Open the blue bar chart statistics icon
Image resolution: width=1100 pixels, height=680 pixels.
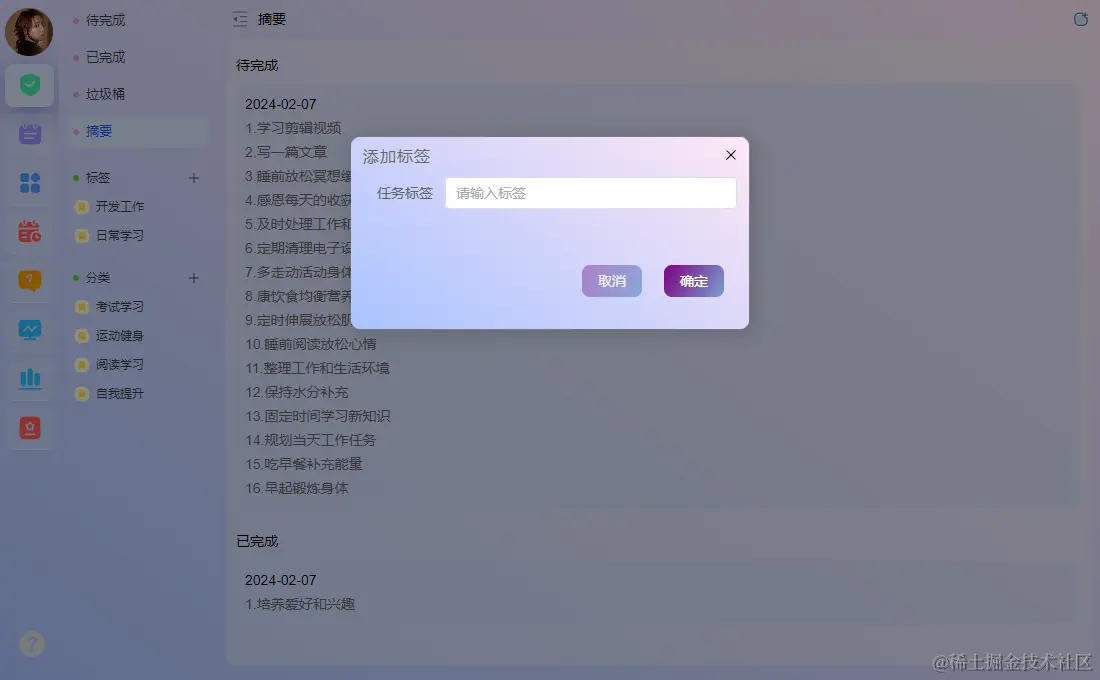coord(29,379)
